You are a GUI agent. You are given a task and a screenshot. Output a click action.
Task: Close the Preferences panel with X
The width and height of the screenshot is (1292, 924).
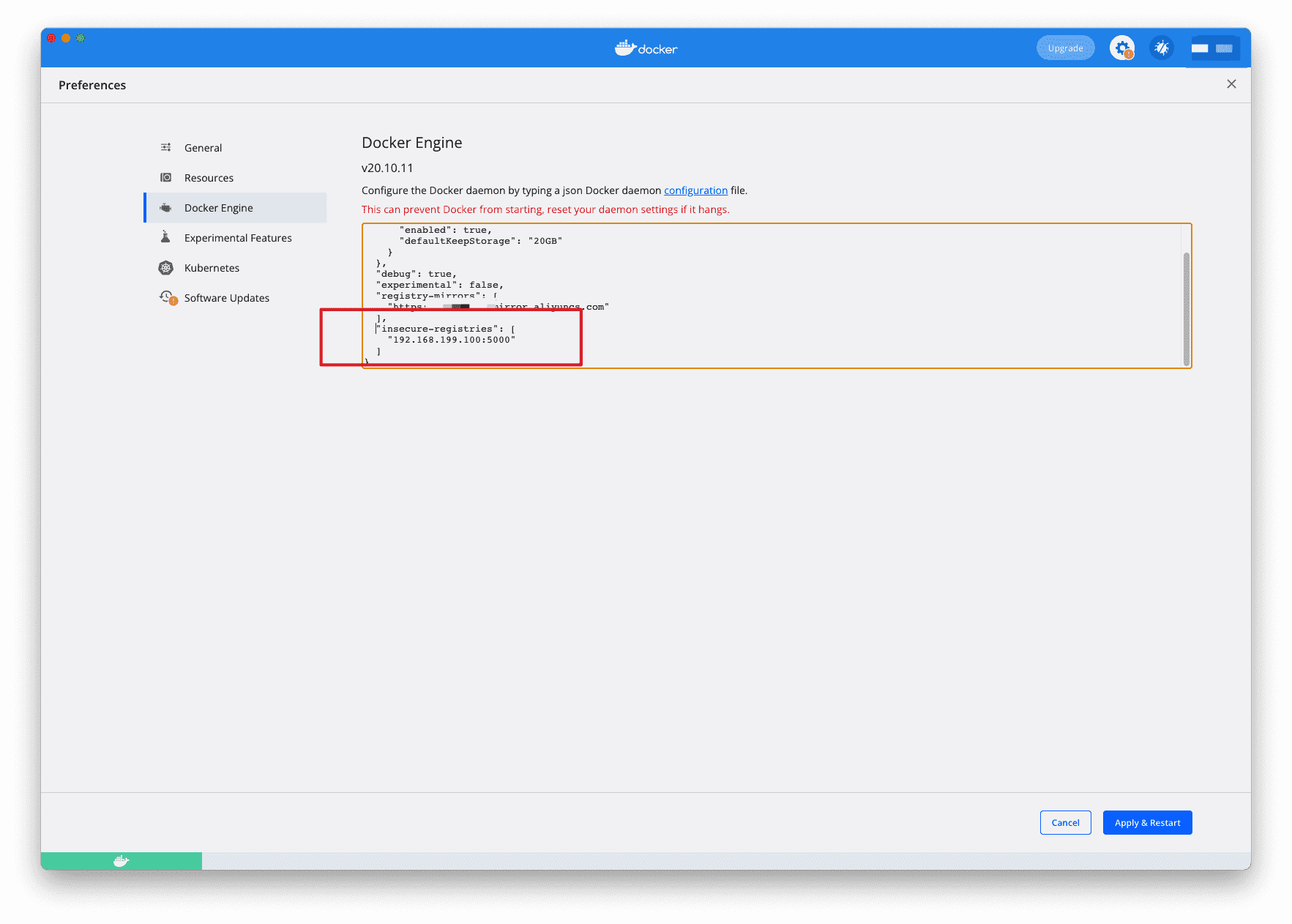pyautogui.click(x=1231, y=84)
